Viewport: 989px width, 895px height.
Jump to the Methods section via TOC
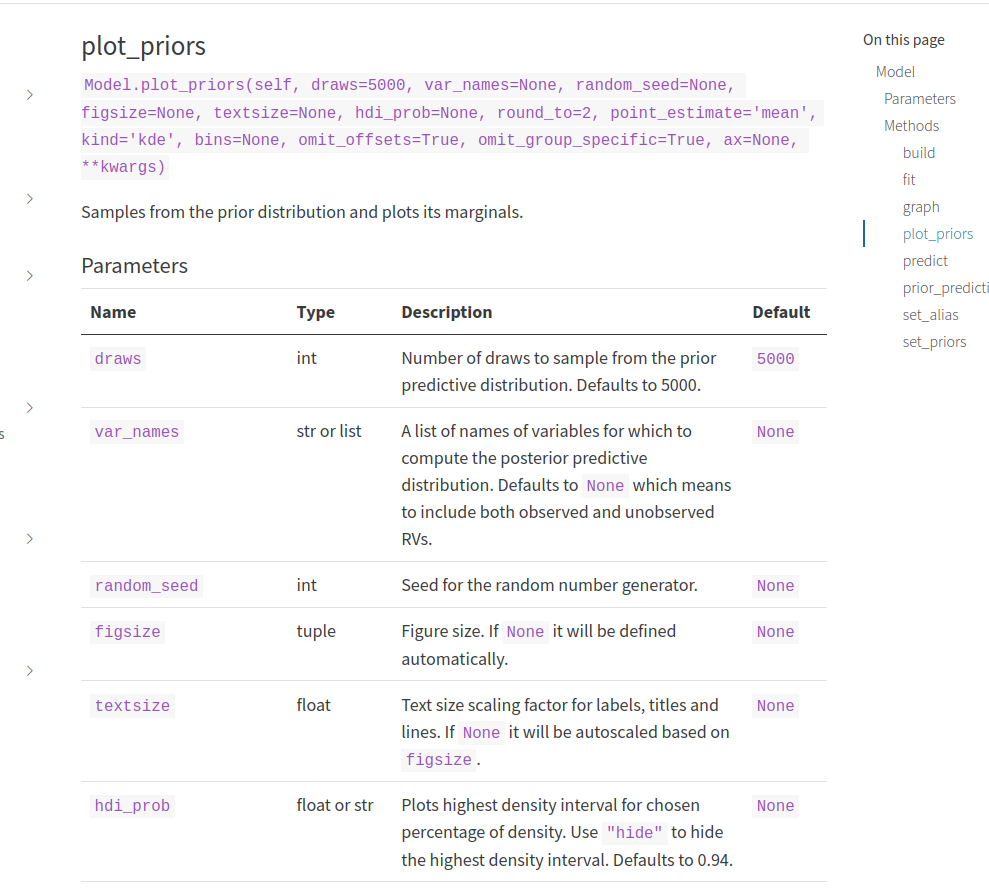click(911, 125)
